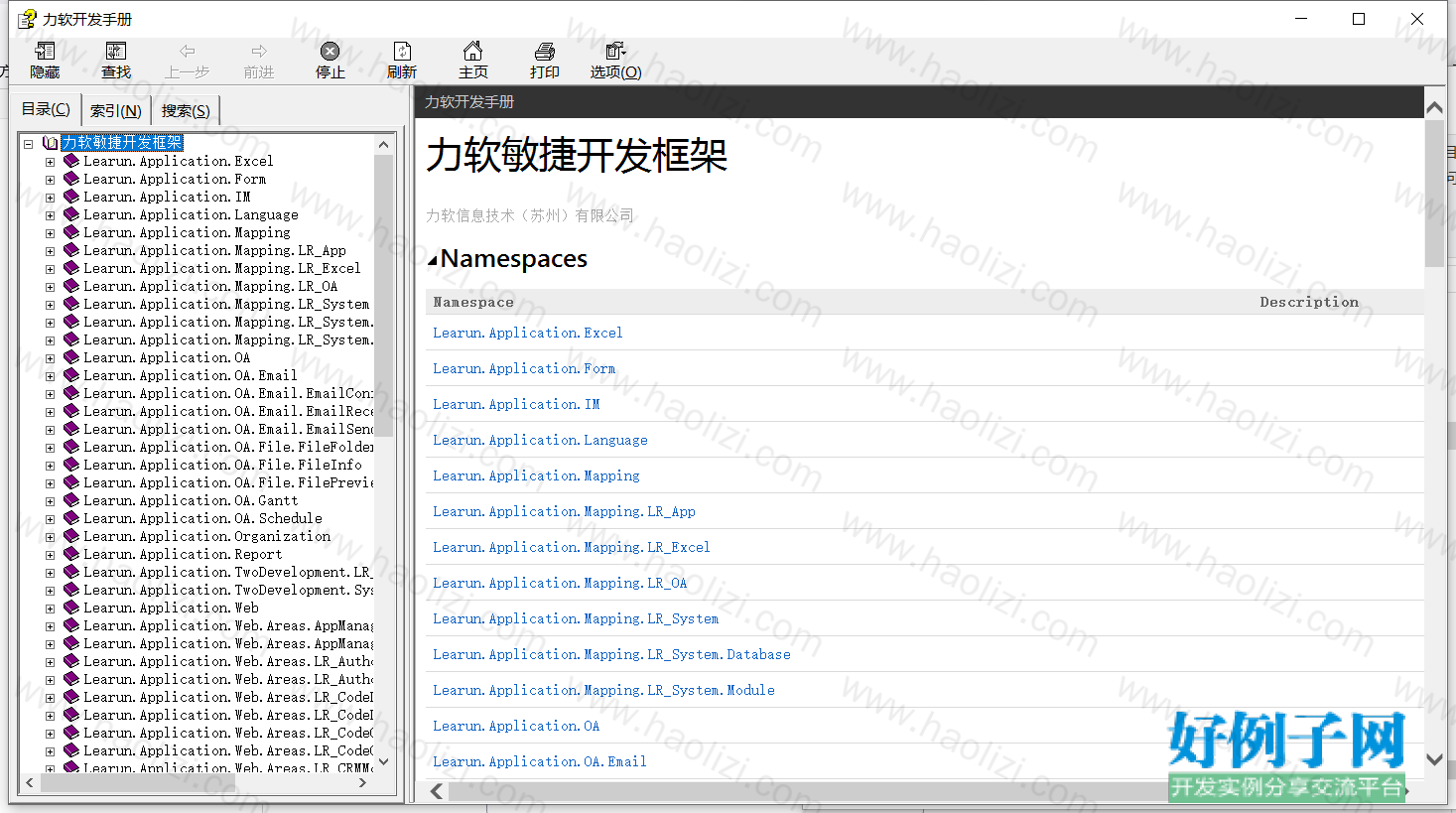This screenshot has height=813, width=1456.
Task: Click the book icon beside Learun.Application.OA.Email
Action: coord(70,375)
